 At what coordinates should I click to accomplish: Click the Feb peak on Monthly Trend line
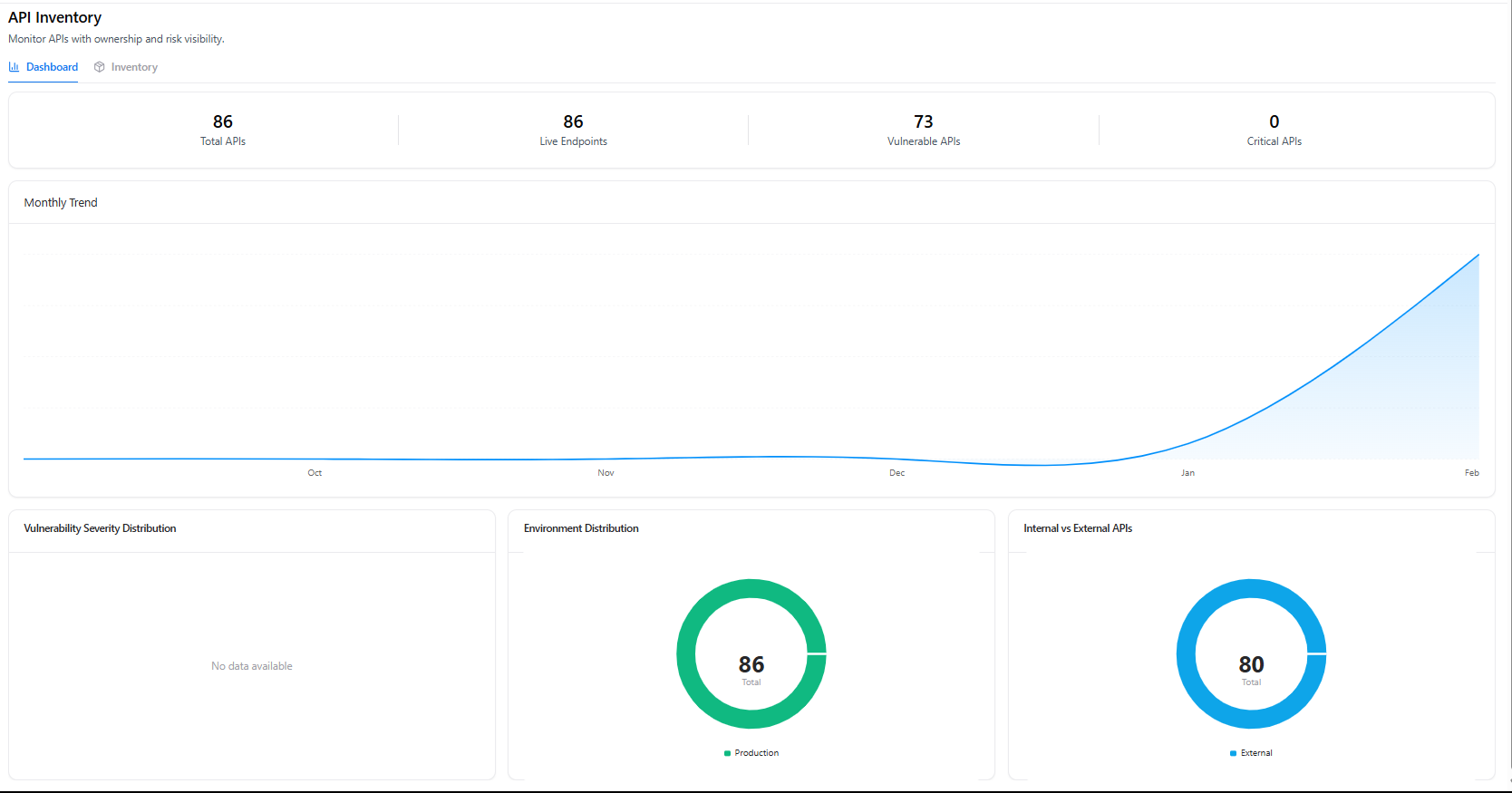pos(1478,256)
